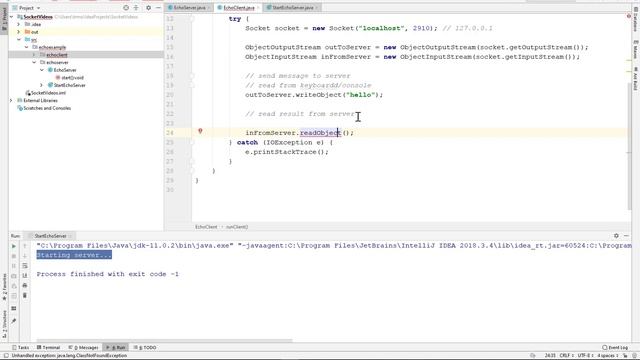Viewport: 640px width, 360px height.
Task: Click the Dump Threads camera icon
Action: 13,276
